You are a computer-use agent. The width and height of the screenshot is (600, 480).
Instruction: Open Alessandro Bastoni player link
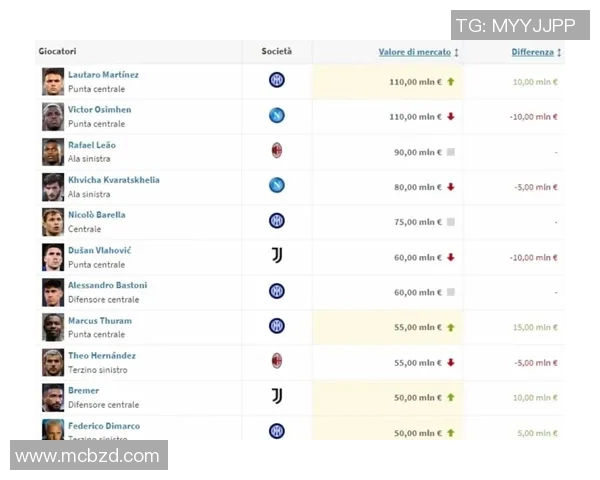[x=107, y=285]
